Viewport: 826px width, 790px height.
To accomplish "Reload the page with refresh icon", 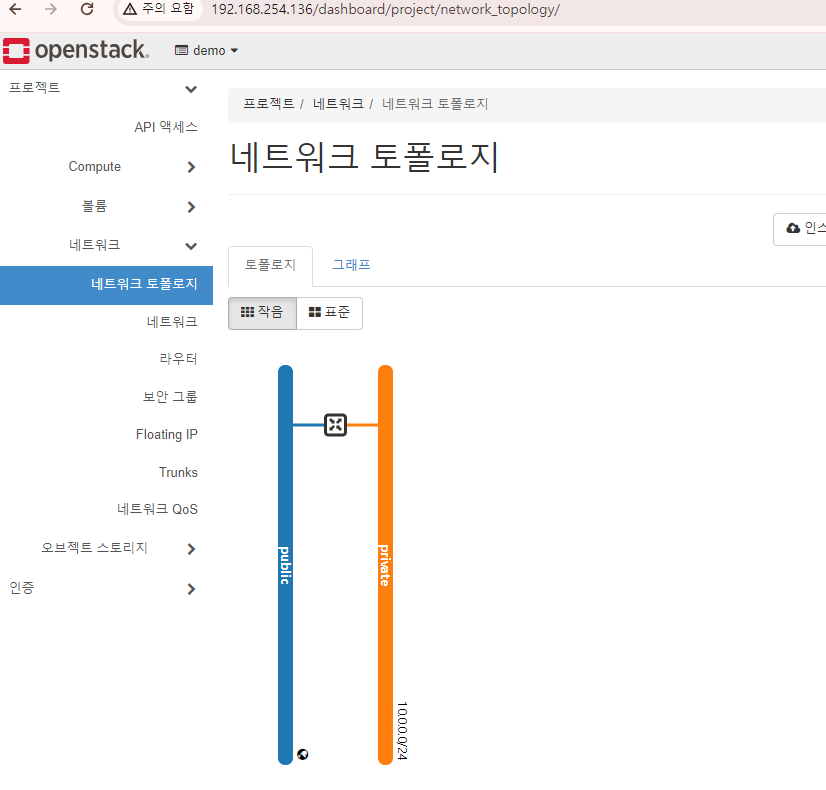I will pos(87,9).
